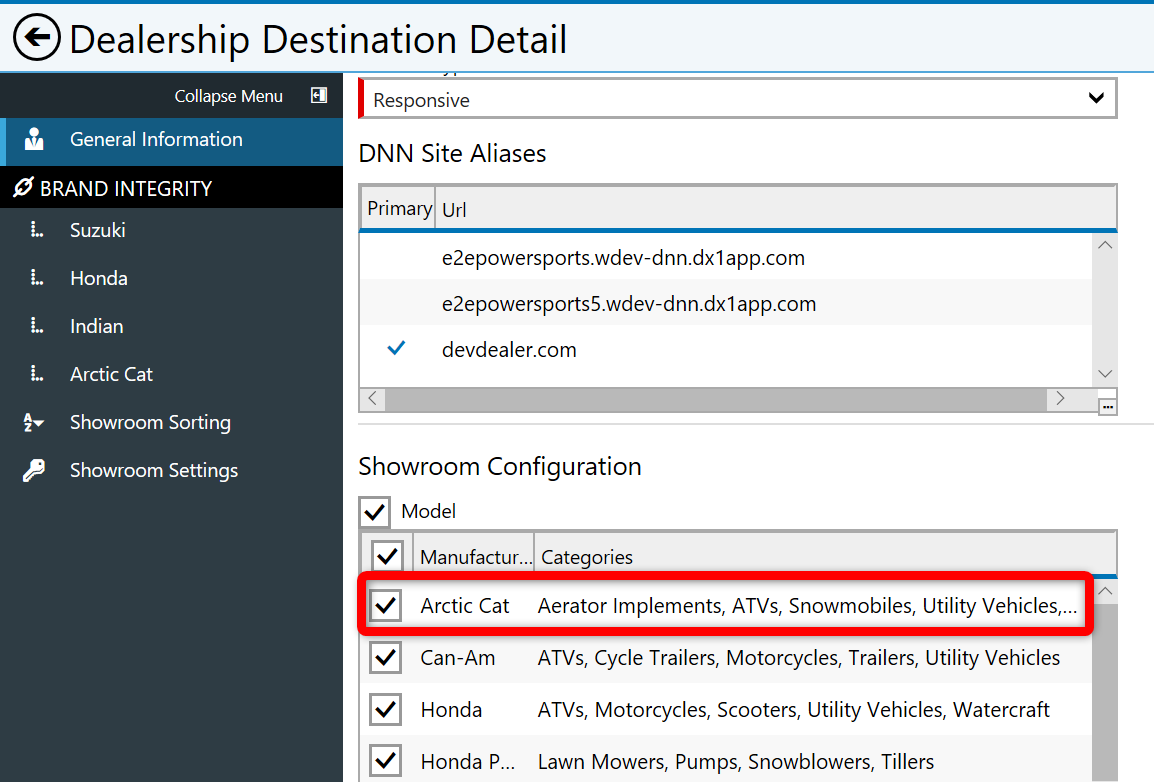Uncheck the Can-Am row checkbox
The width and height of the screenshot is (1154, 782).
pyautogui.click(x=386, y=658)
